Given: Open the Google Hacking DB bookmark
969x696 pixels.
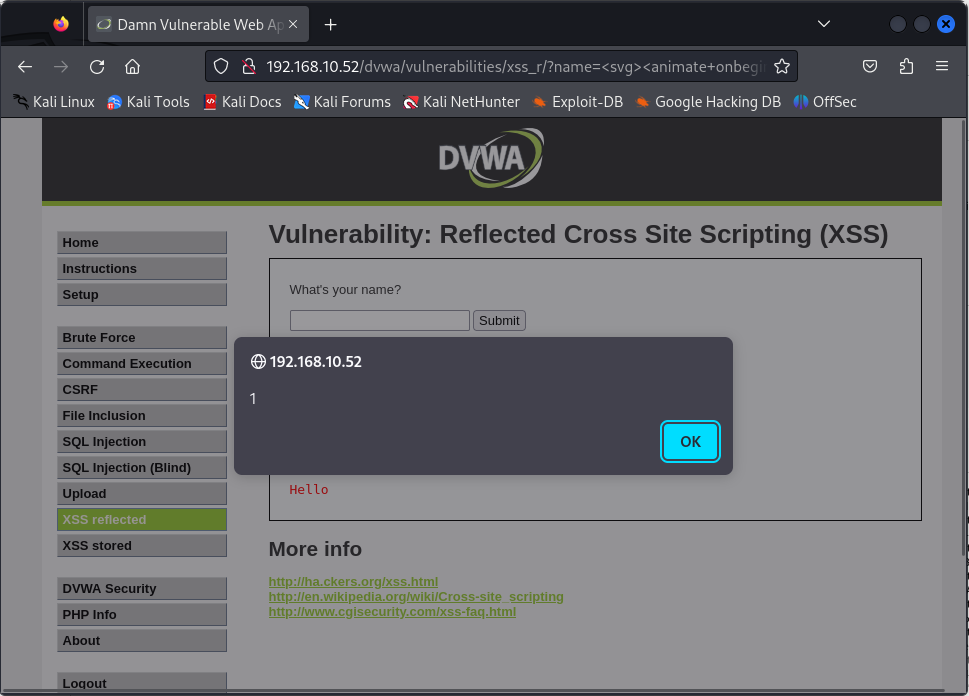Looking at the screenshot, I should point(708,102).
